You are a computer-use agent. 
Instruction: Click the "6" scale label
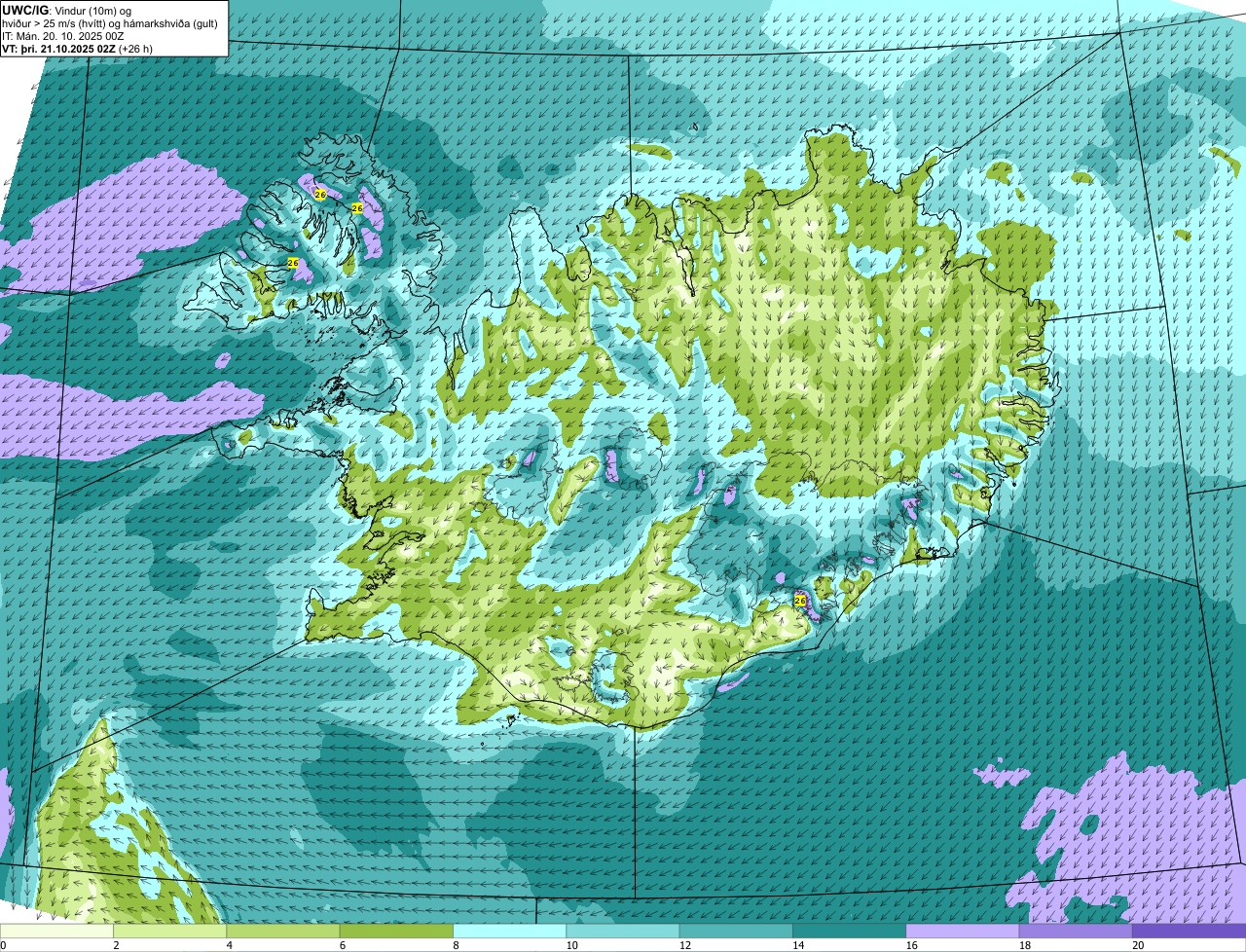point(342,945)
